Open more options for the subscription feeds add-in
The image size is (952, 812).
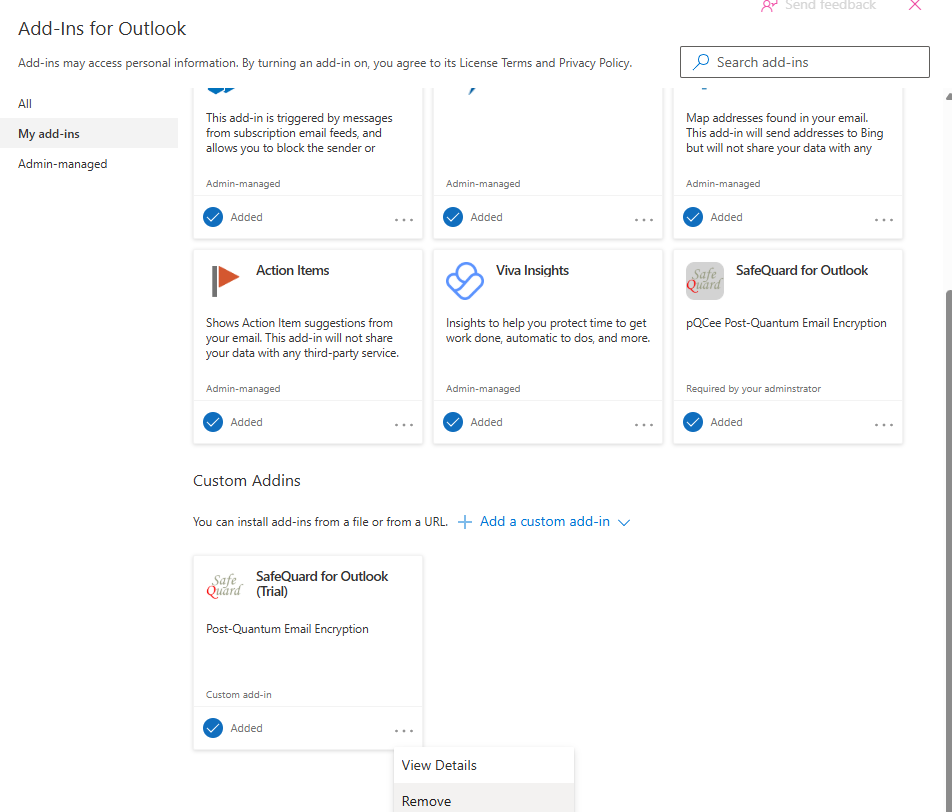click(404, 220)
